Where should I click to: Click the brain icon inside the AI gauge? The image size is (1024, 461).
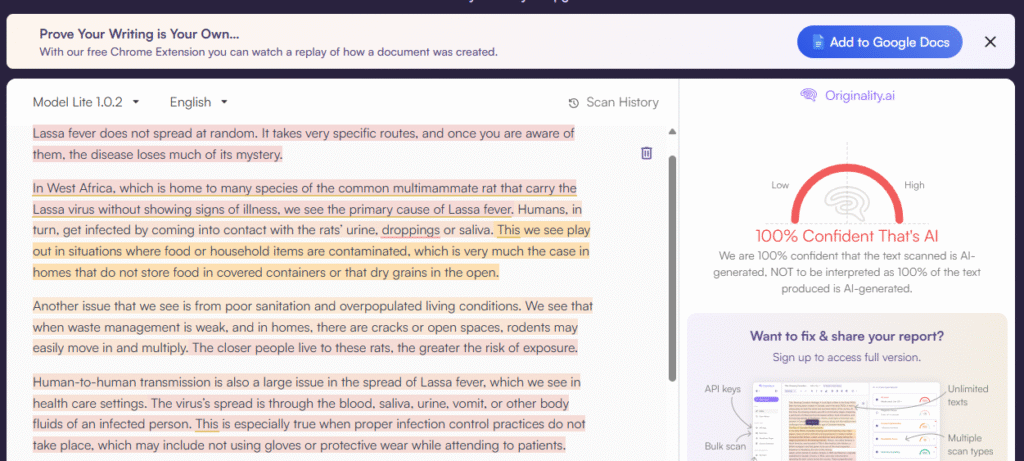(846, 207)
